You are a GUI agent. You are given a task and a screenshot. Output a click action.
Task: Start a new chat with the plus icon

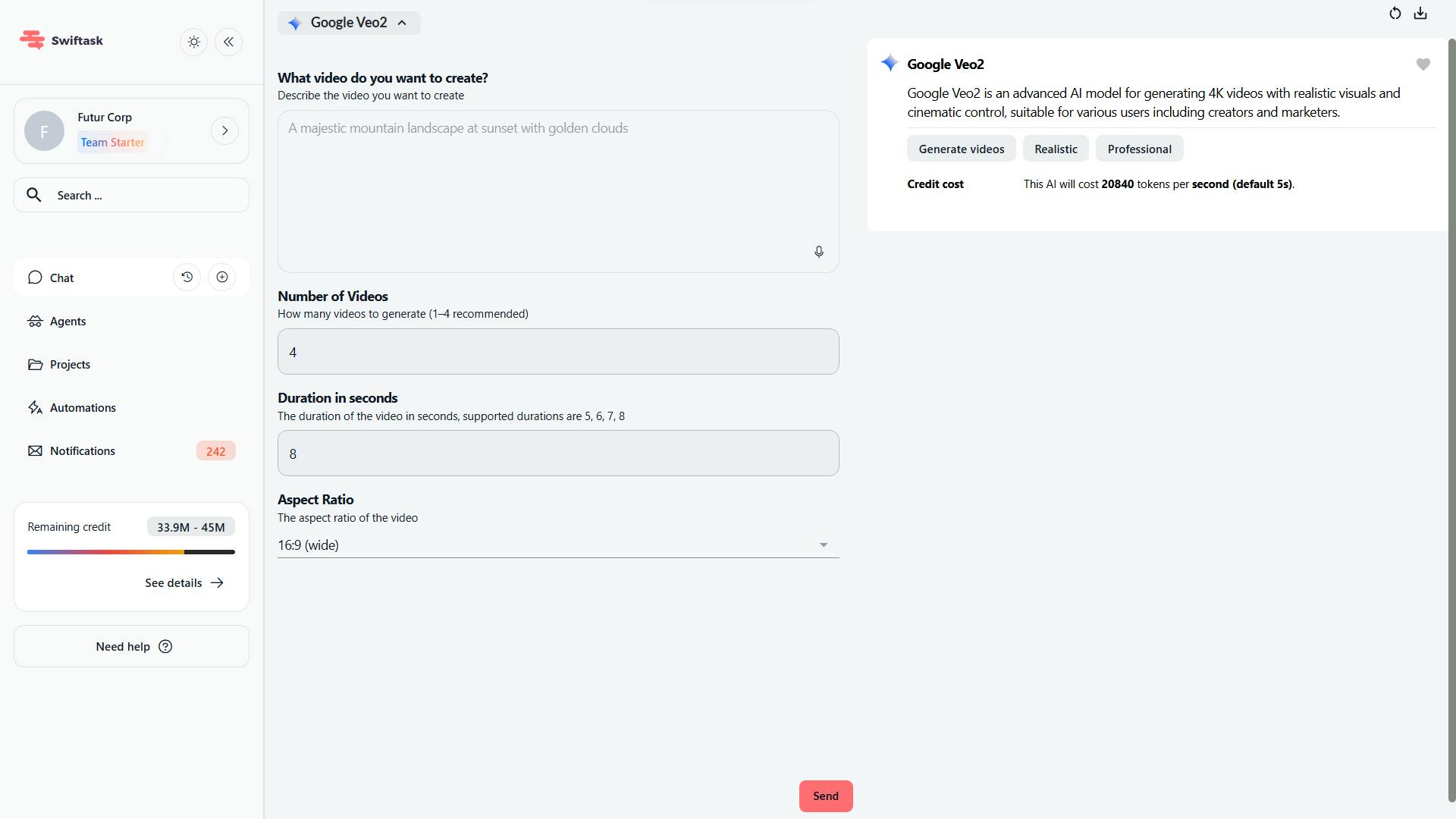pyautogui.click(x=221, y=277)
